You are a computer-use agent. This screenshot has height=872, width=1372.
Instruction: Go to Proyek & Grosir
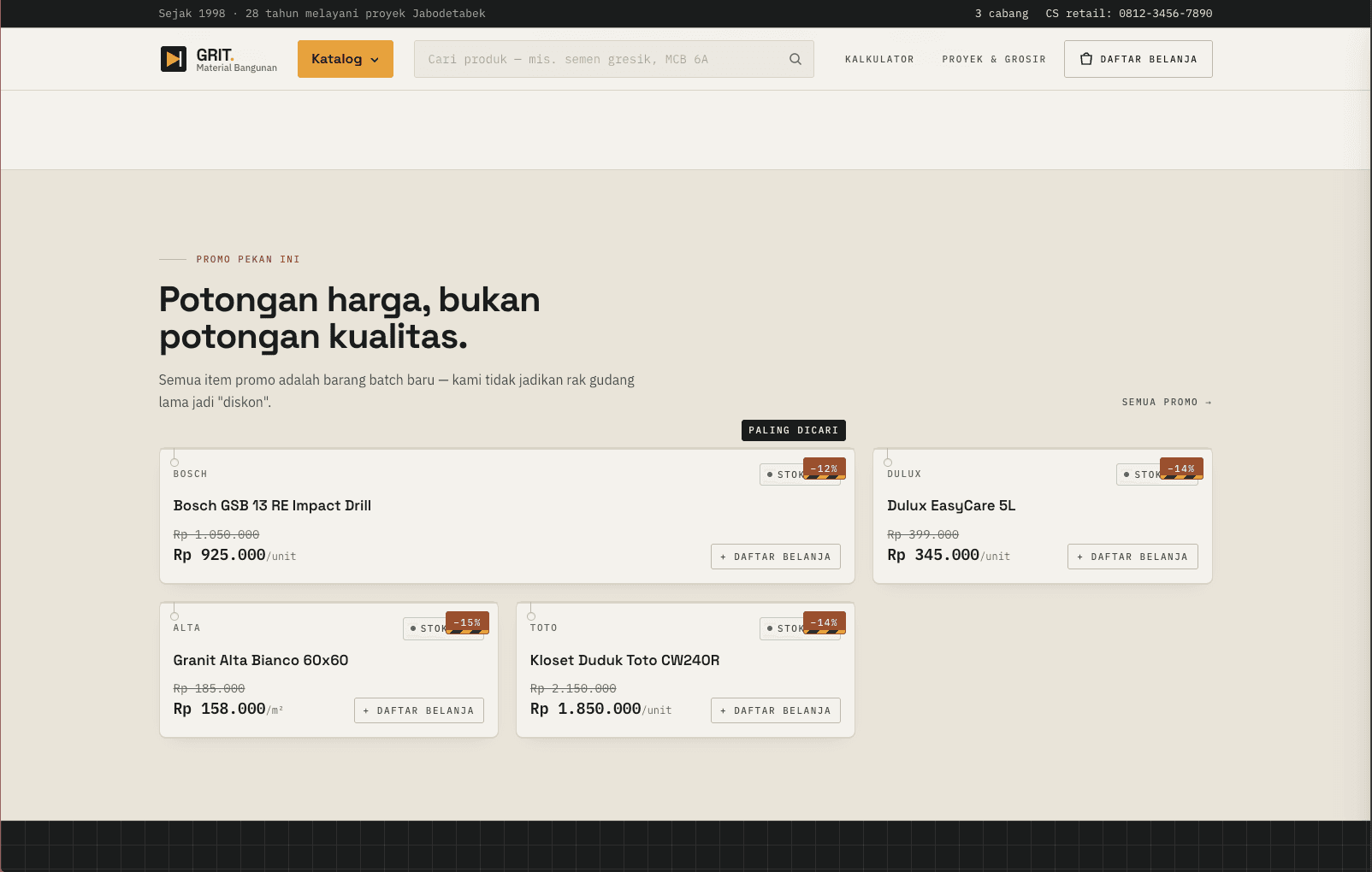[994, 59]
